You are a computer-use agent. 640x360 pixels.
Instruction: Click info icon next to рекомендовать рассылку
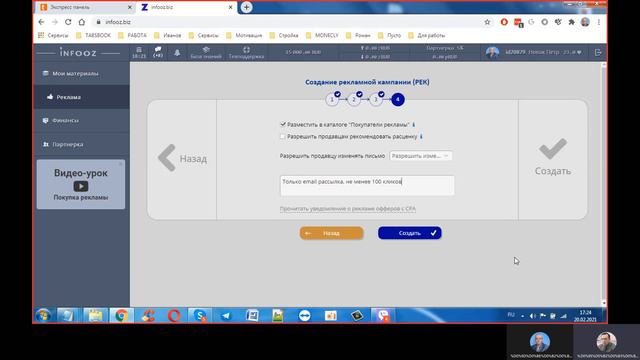coord(421,136)
